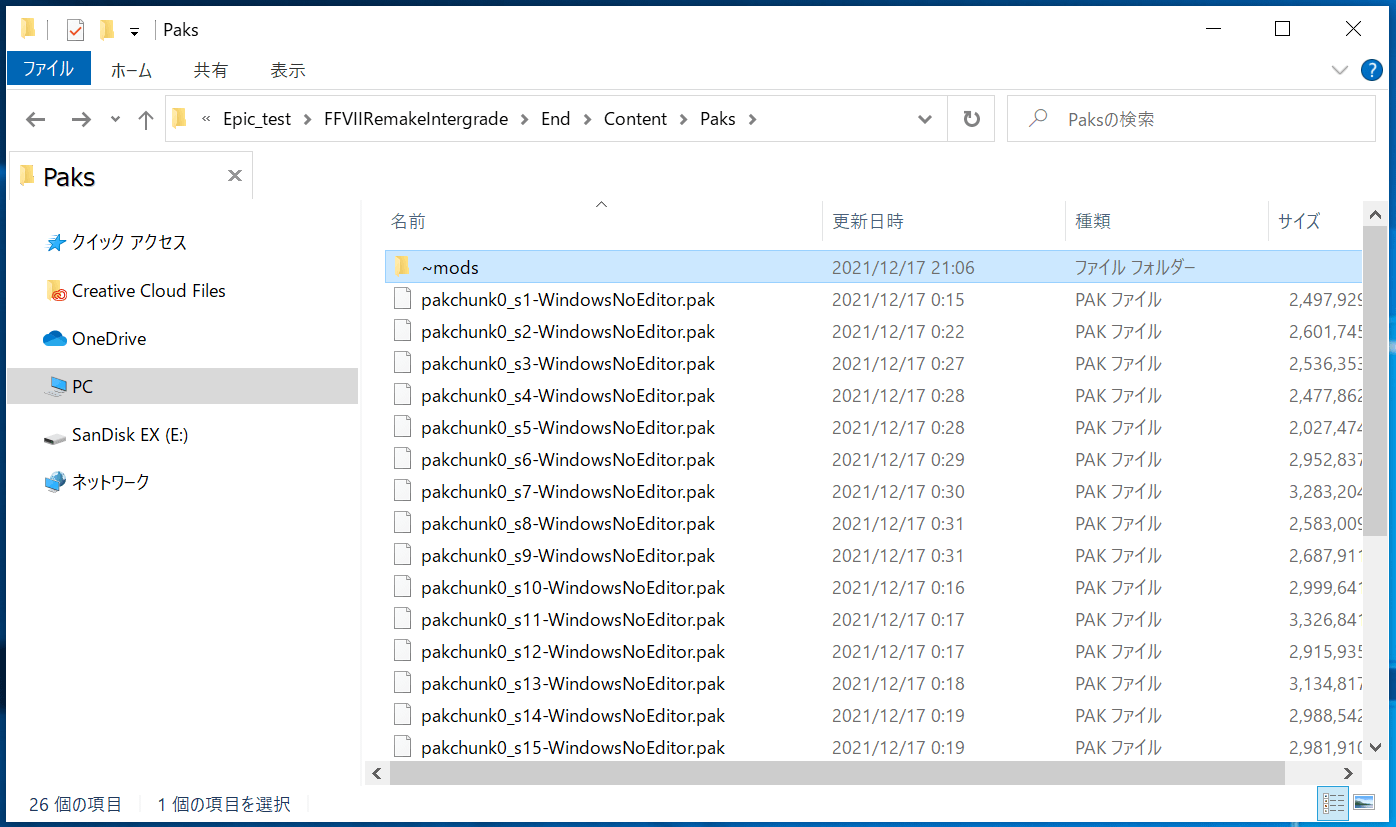
Task: Click the horizontal scrollbar right arrow
Action: [1348, 773]
